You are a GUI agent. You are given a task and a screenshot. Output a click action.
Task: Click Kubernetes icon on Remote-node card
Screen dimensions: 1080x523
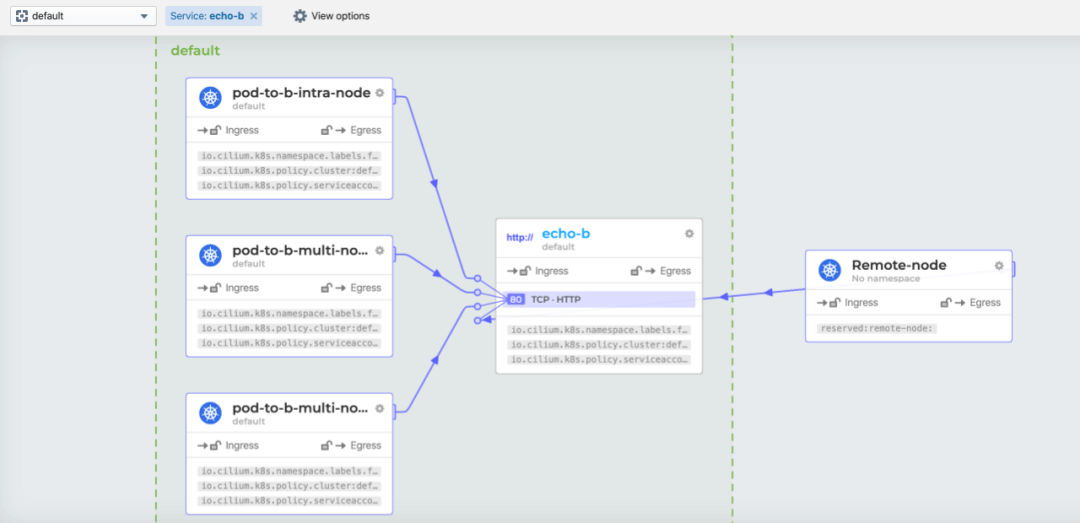[x=830, y=269]
